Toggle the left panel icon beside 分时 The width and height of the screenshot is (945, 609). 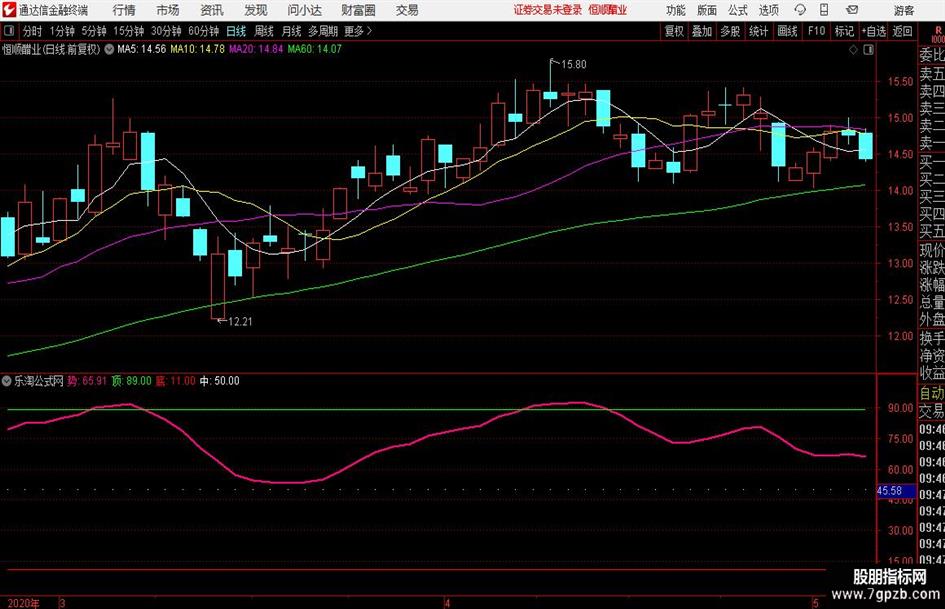tap(9, 30)
